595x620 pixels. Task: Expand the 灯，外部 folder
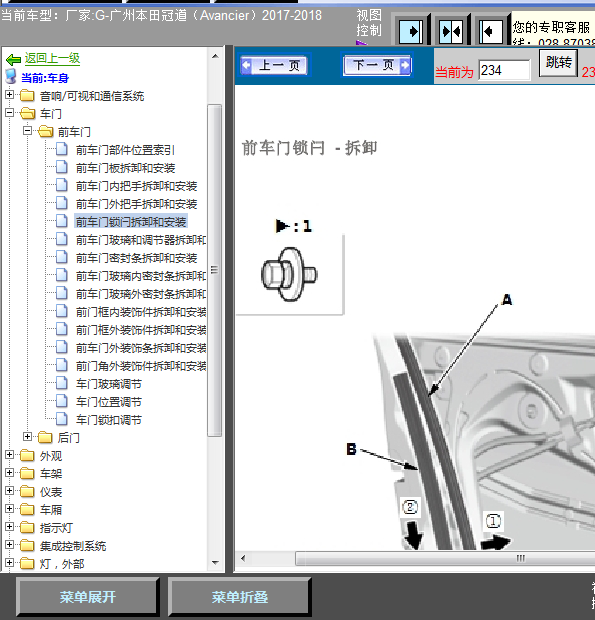click(x=9, y=563)
